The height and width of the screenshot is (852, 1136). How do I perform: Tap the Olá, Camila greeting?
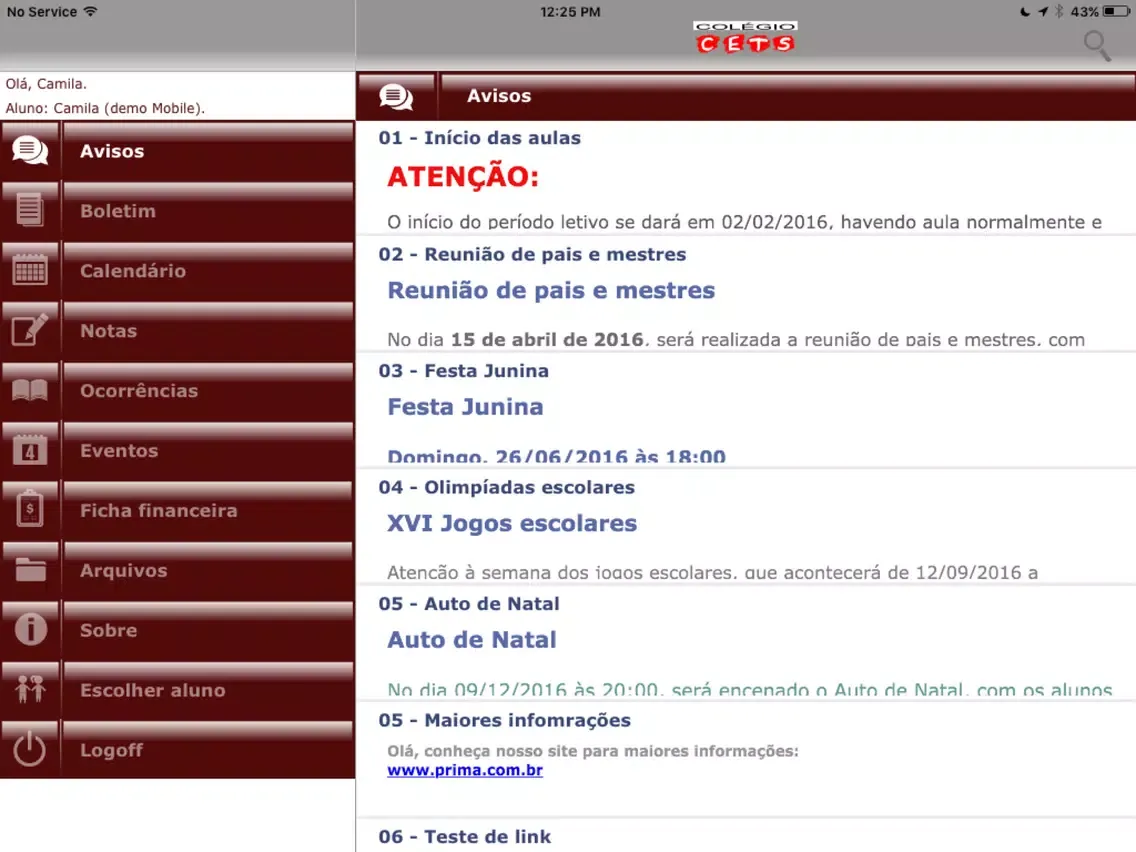46,84
